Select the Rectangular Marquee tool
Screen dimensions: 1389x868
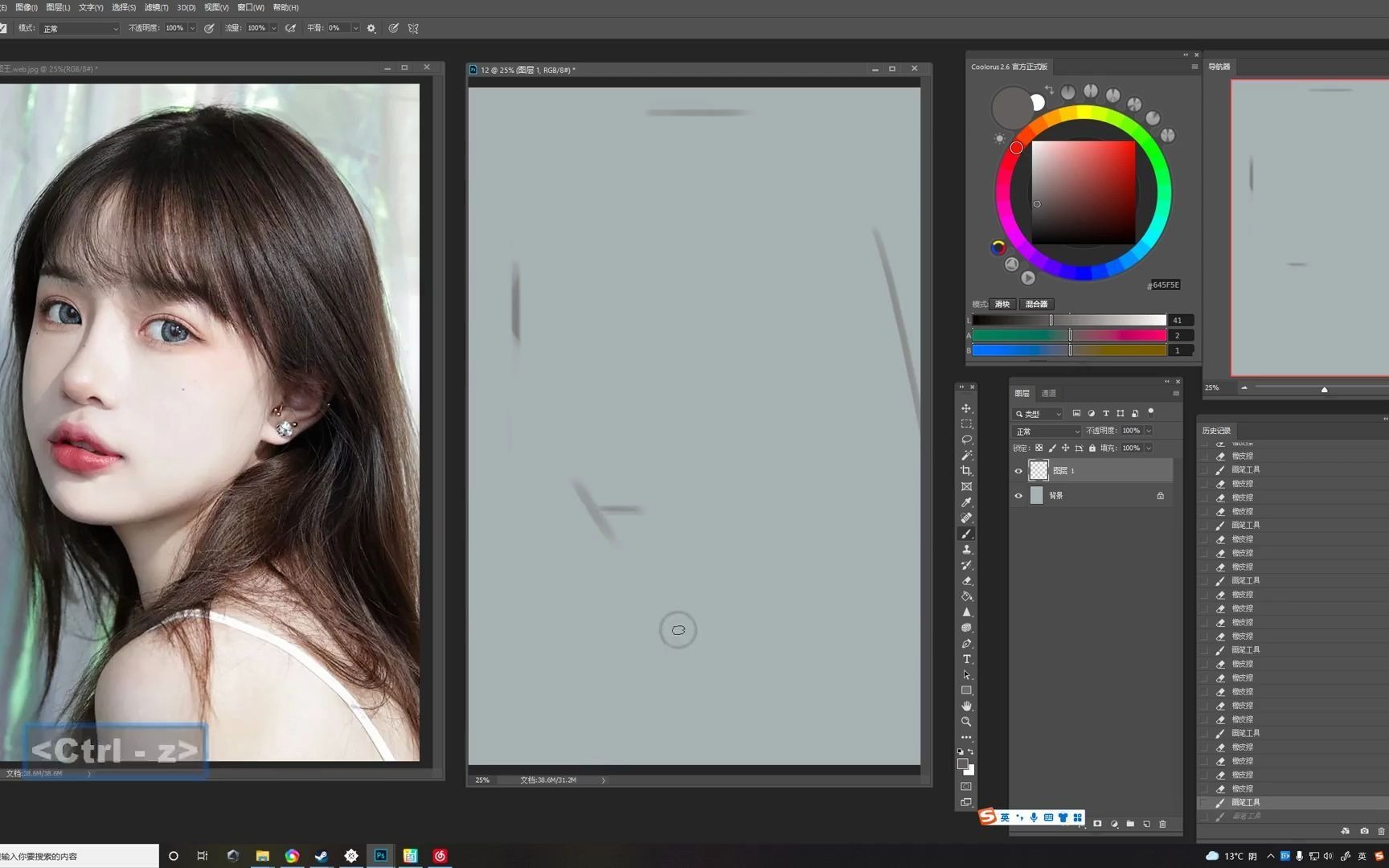tap(966, 424)
